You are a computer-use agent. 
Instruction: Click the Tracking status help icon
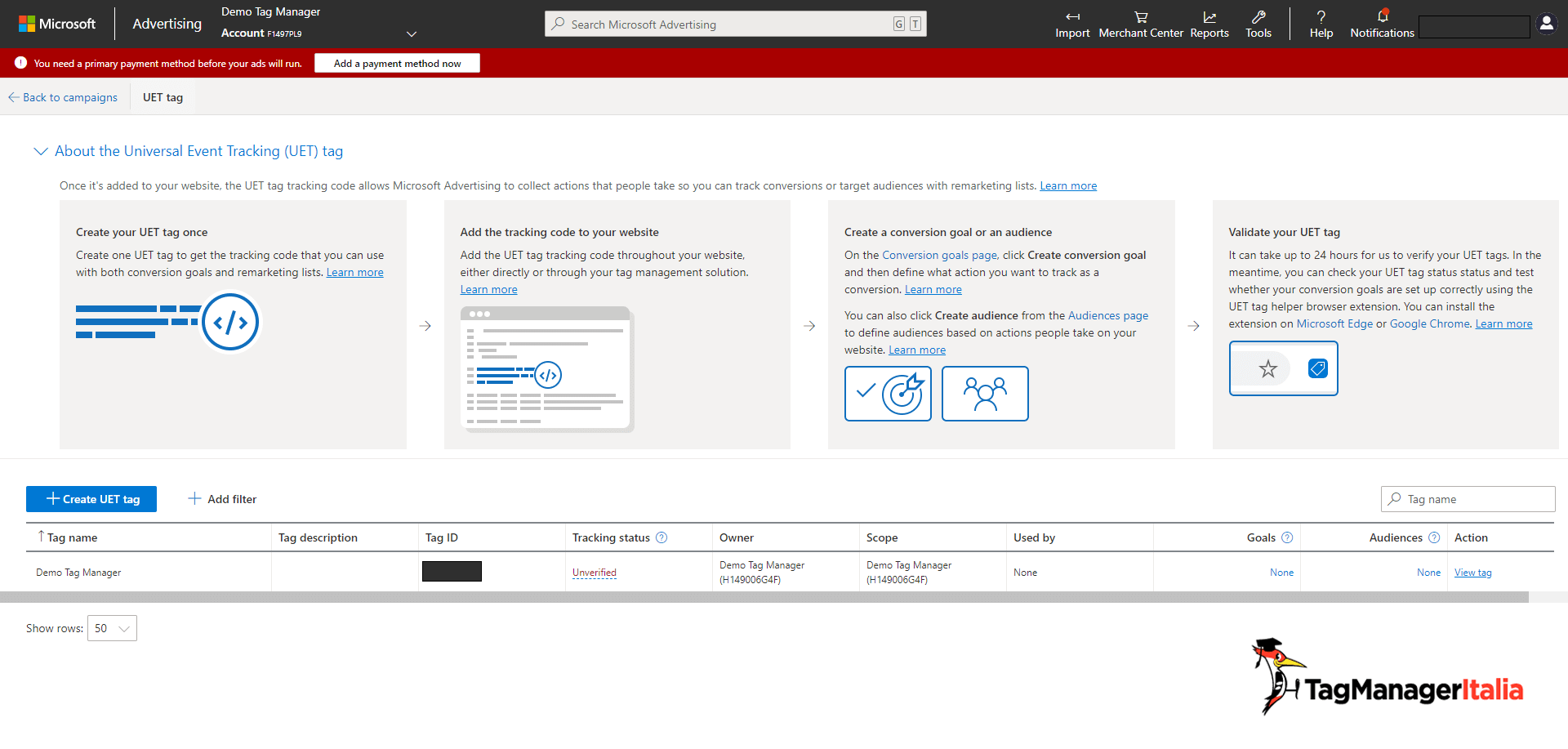click(x=661, y=537)
